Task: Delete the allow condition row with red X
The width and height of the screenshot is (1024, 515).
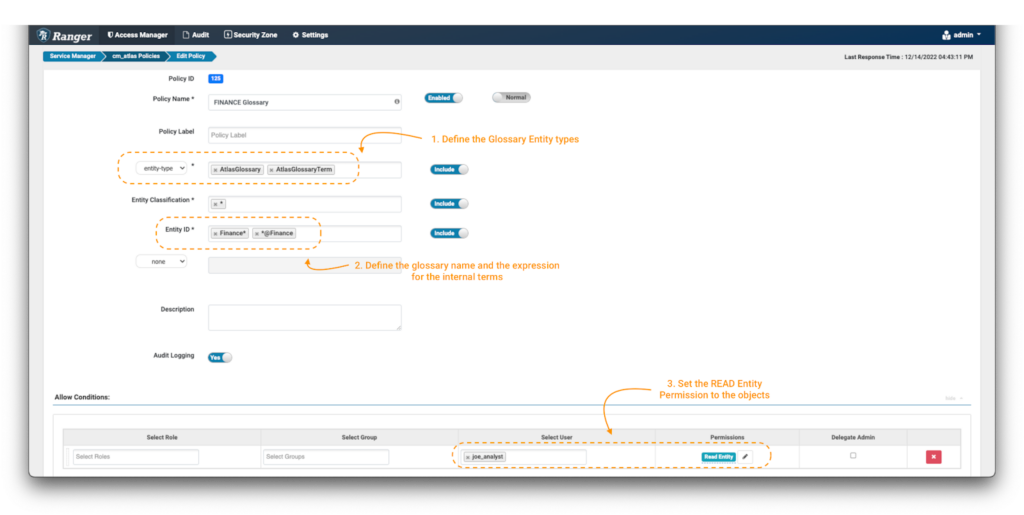Action: pyautogui.click(x=933, y=457)
